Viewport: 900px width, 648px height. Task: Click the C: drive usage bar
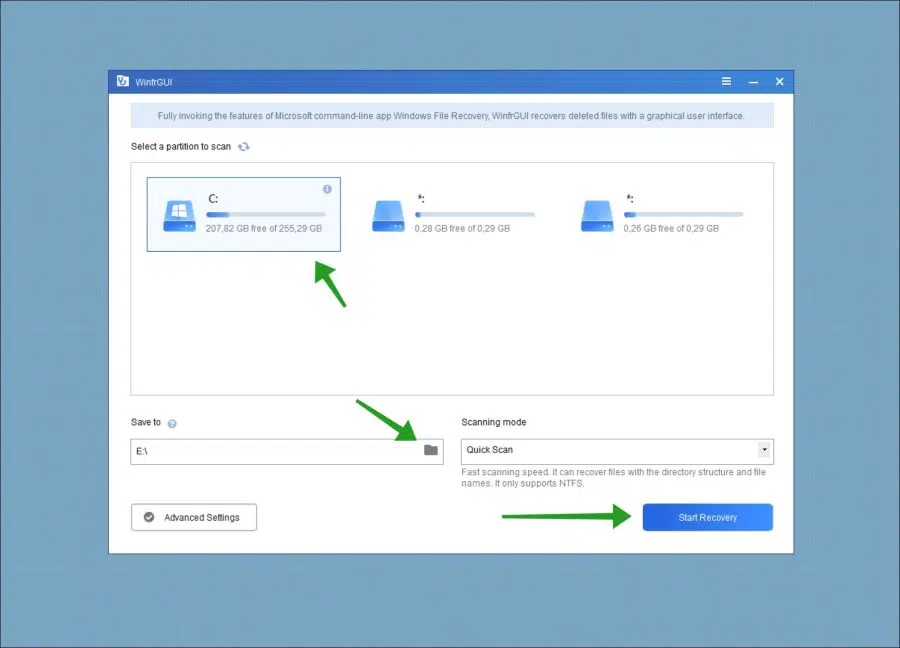[x=266, y=215]
